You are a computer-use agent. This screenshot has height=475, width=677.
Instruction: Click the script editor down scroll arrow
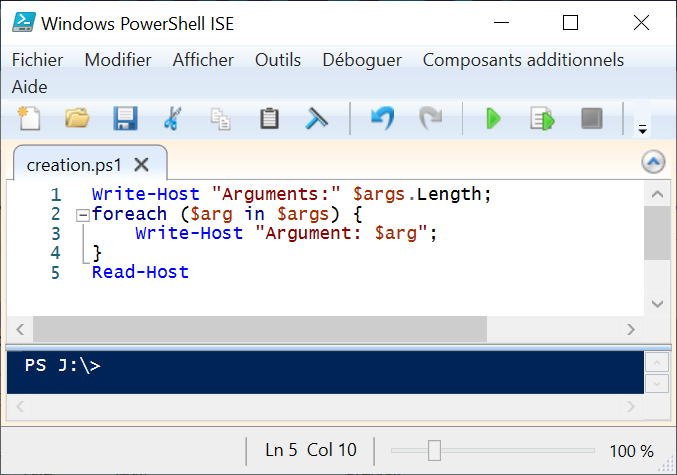click(657, 304)
